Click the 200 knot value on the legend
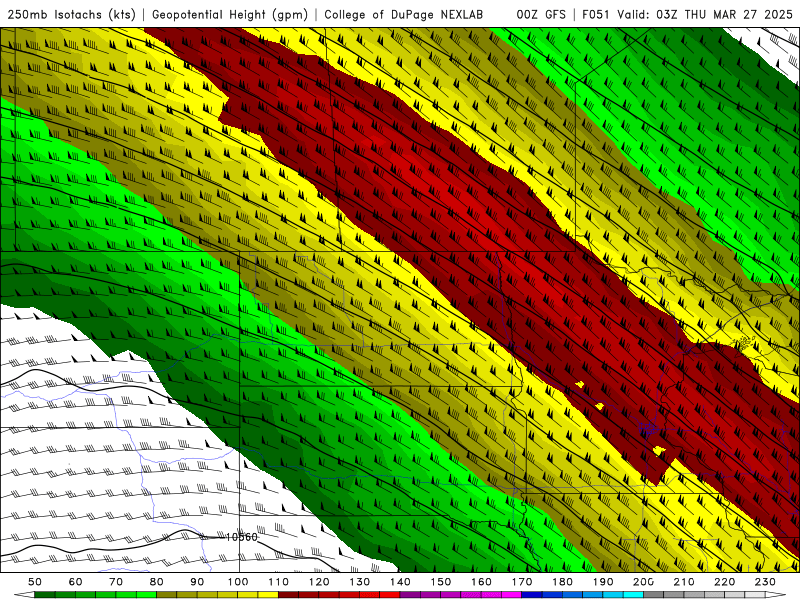 (x=643, y=582)
